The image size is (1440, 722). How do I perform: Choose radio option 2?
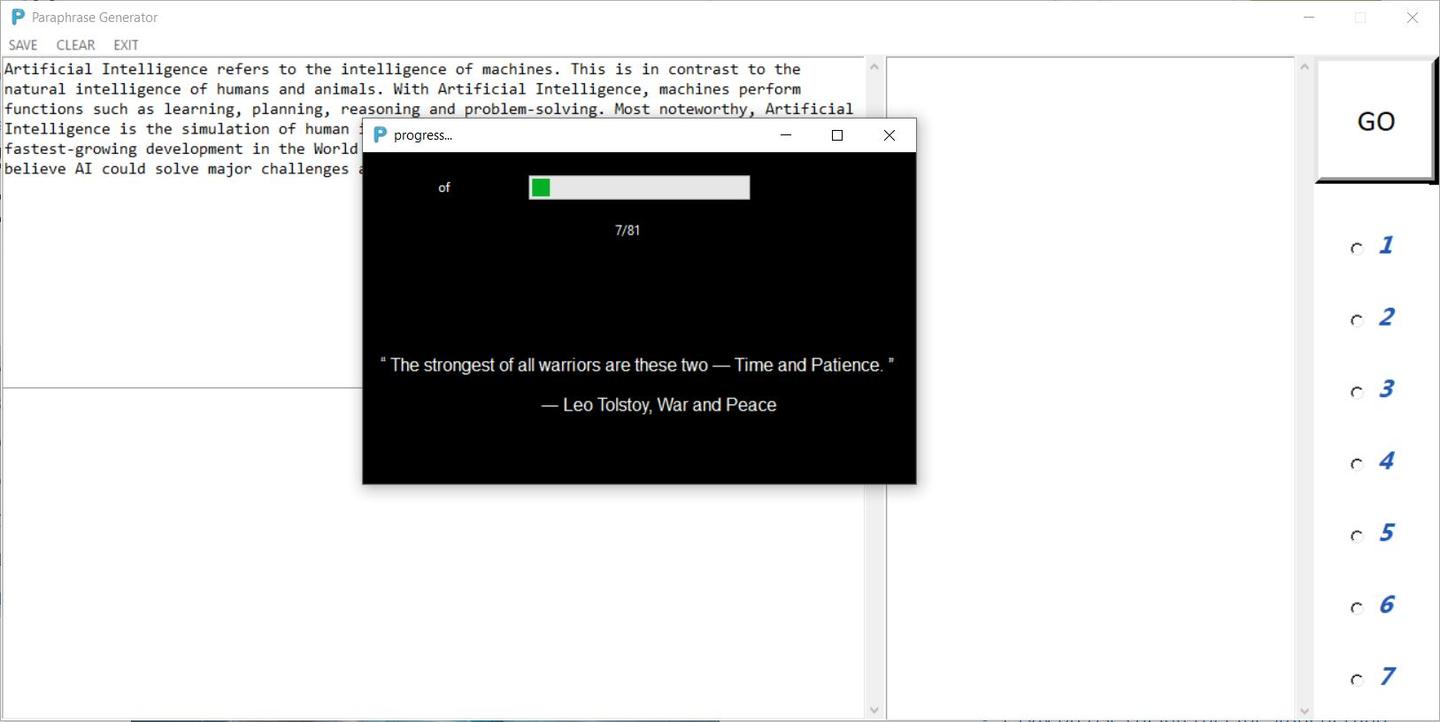(1357, 320)
